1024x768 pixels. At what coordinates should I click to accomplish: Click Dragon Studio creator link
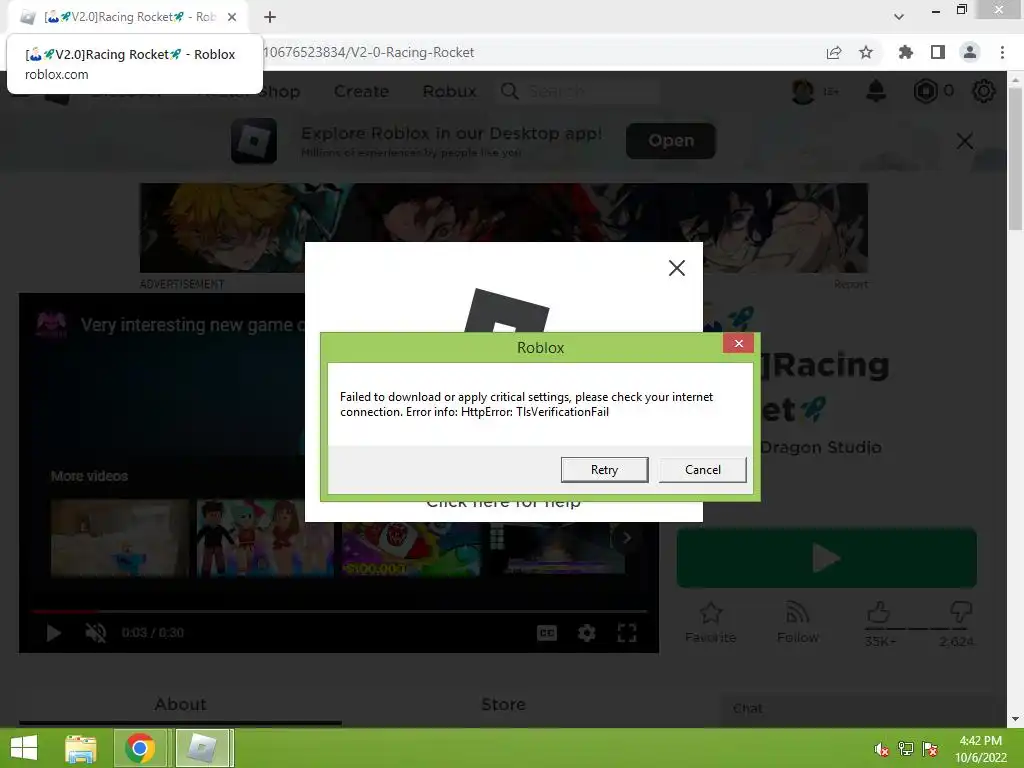(821, 447)
